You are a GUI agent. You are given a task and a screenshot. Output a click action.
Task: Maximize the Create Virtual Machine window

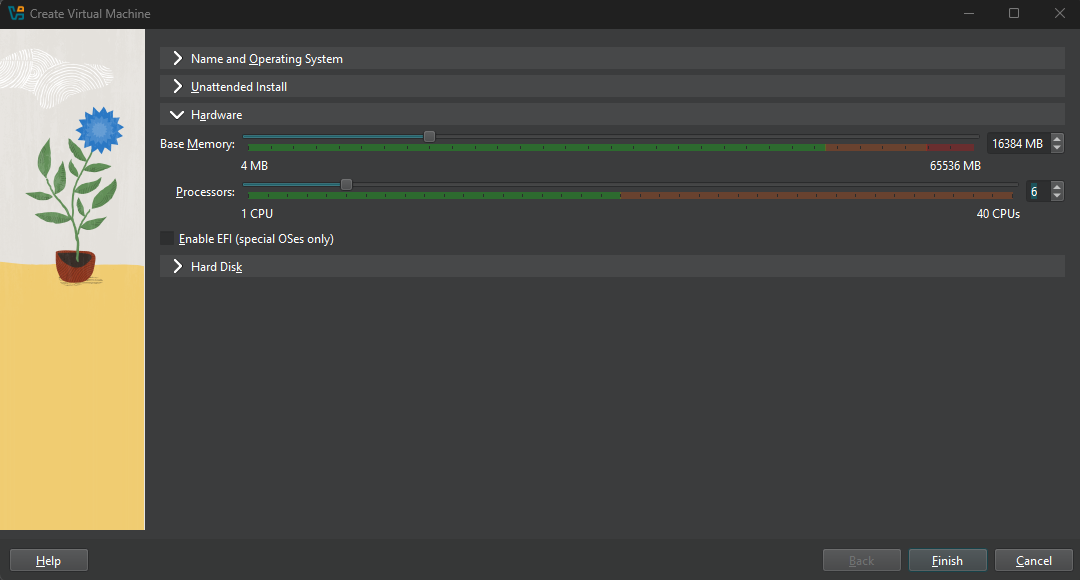[x=1014, y=14]
